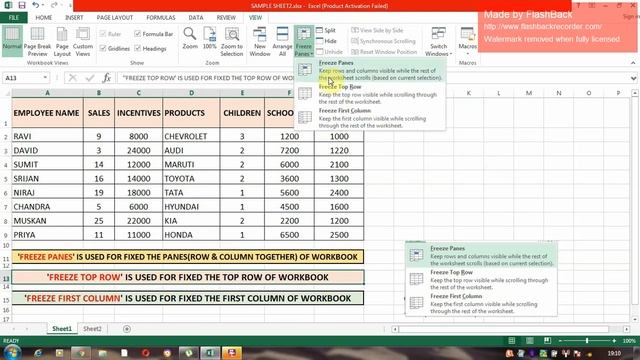
Task: Switch to Sheet2 tab
Action: (92, 329)
